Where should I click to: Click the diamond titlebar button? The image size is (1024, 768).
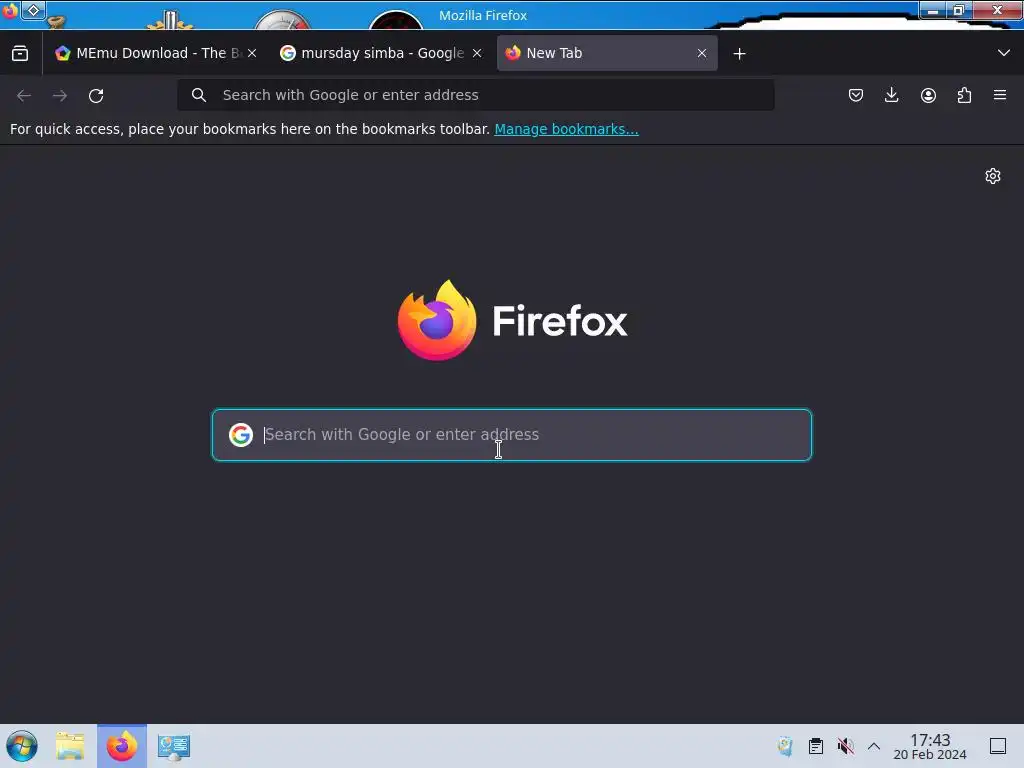point(34,10)
